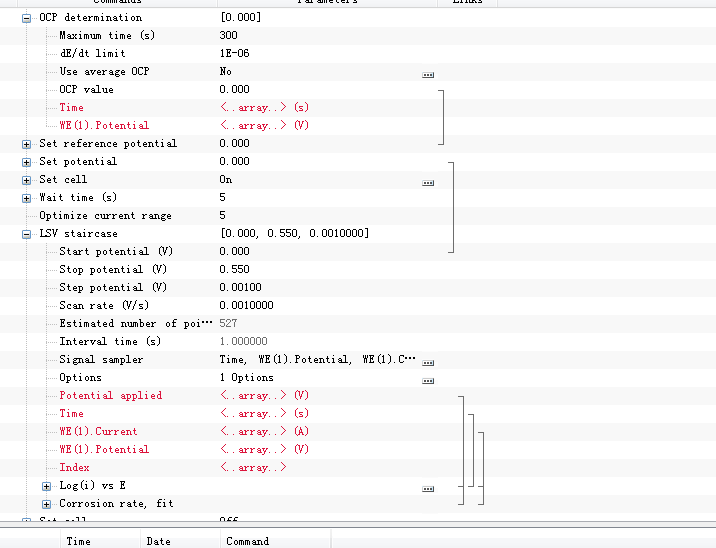Collapse the LSV staircase node
716x548 pixels.
click(x=26, y=234)
